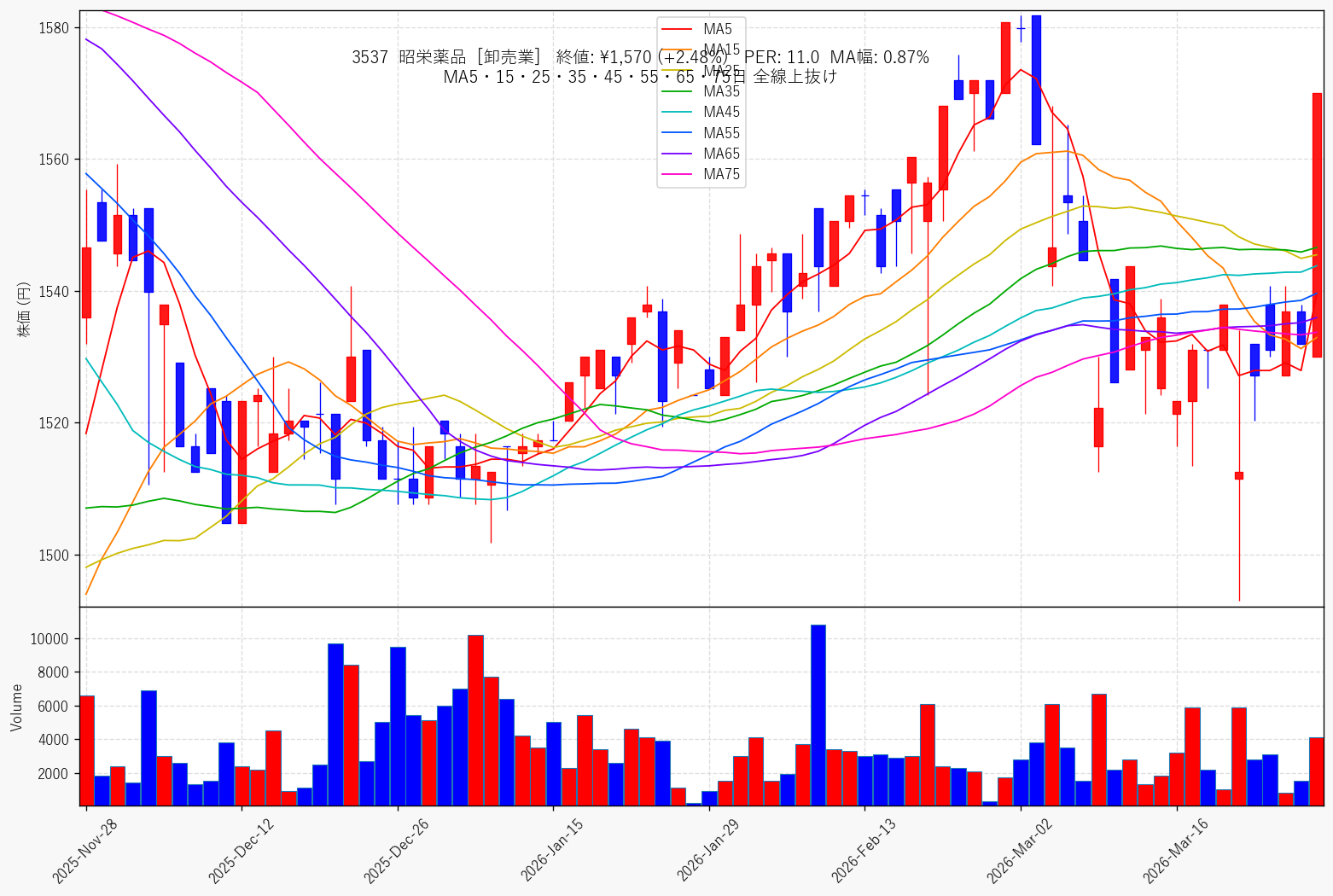Click the 8000 volume tick label
The image size is (1333, 896).
(53, 672)
